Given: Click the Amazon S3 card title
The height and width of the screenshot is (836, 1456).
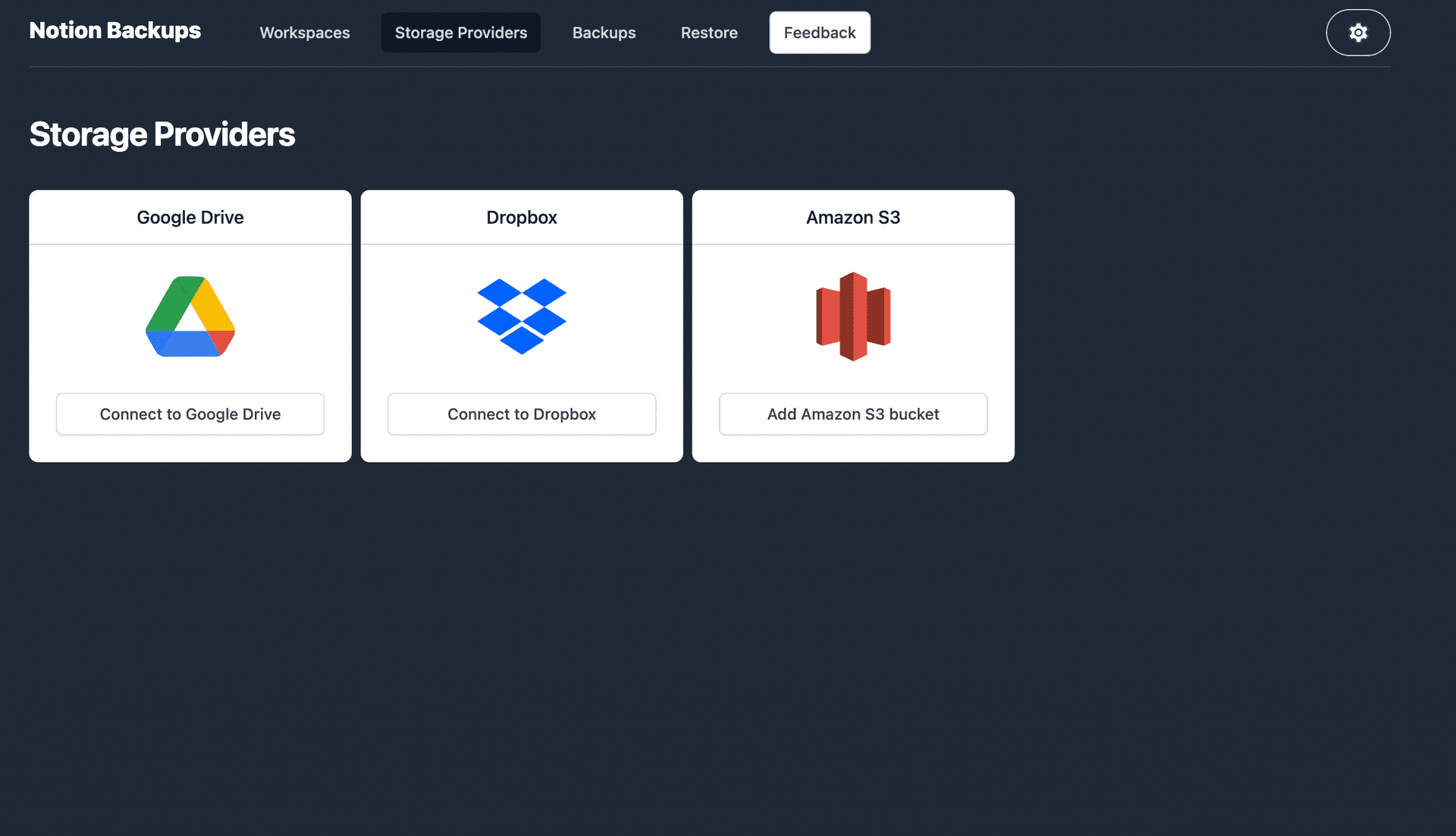Looking at the screenshot, I should tap(853, 218).
